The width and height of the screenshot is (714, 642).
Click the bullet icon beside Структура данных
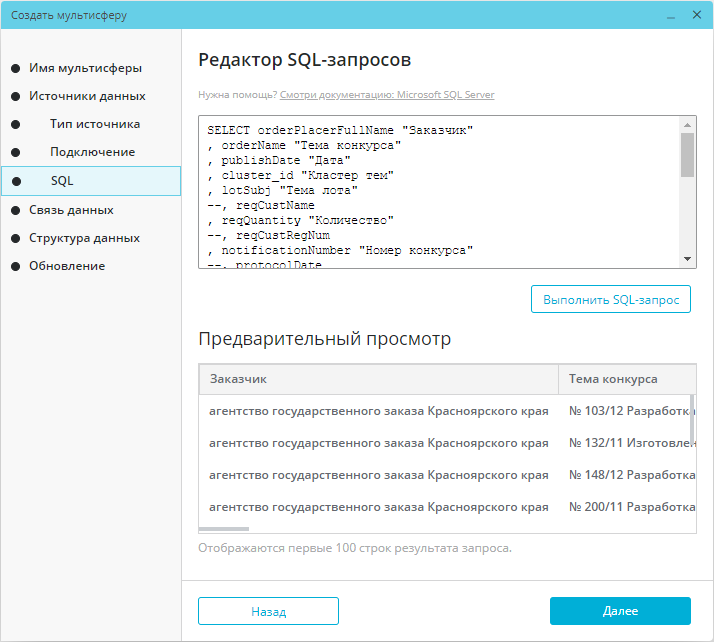point(15,239)
